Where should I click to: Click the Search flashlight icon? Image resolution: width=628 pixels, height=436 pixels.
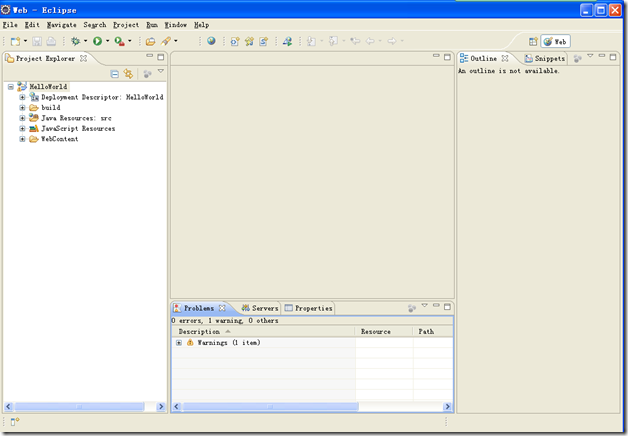(x=165, y=41)
